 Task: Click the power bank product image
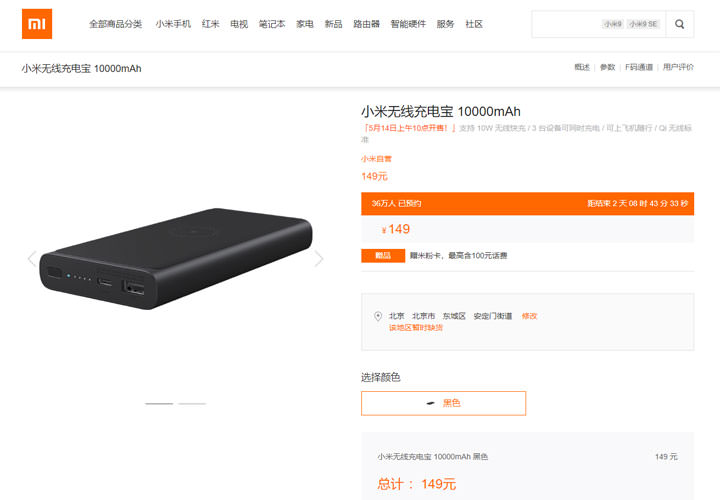[x=176, y=258]
